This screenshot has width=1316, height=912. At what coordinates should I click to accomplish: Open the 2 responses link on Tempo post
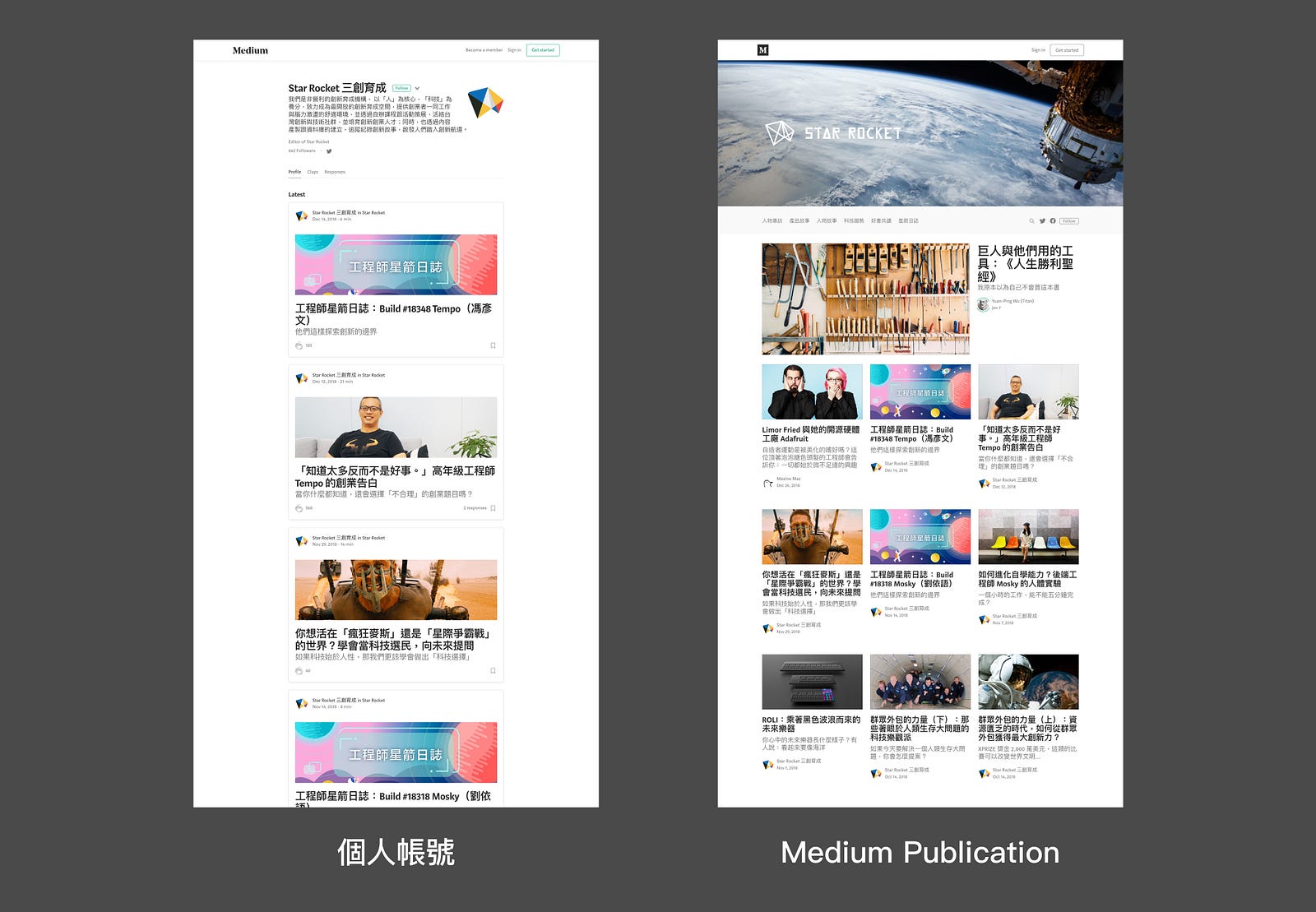(475, 508)
